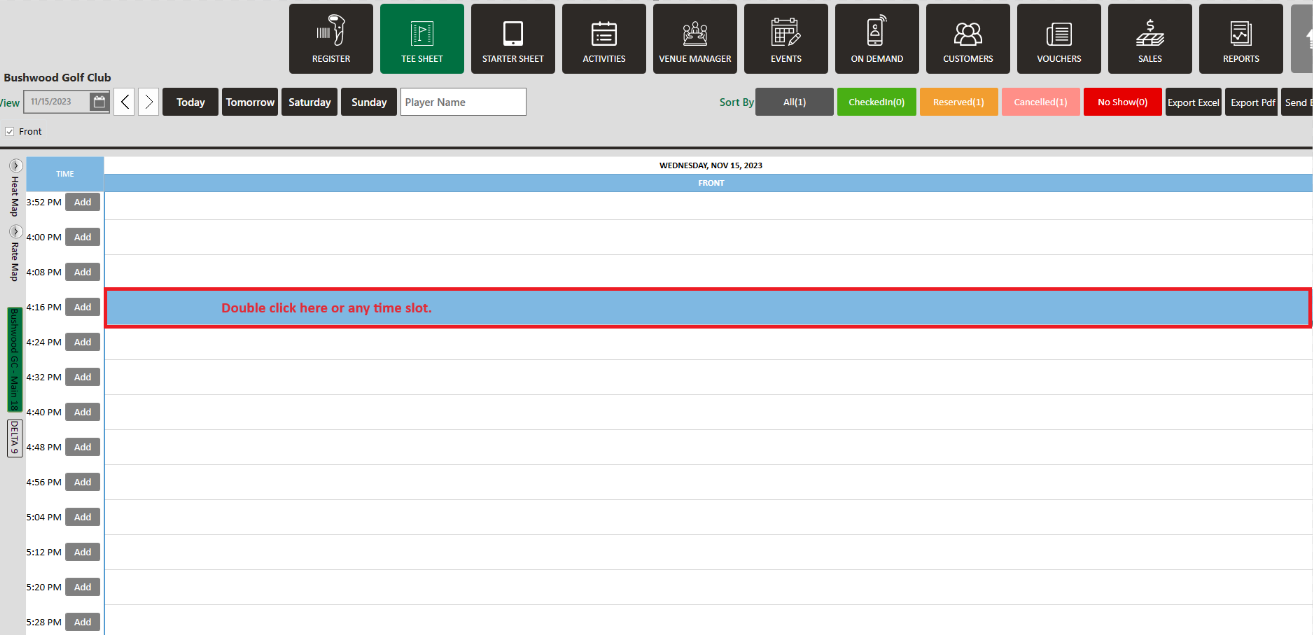Add a booking at 5:04 PM
This screenshot has height=635, width=1313.
pos(82,517)
